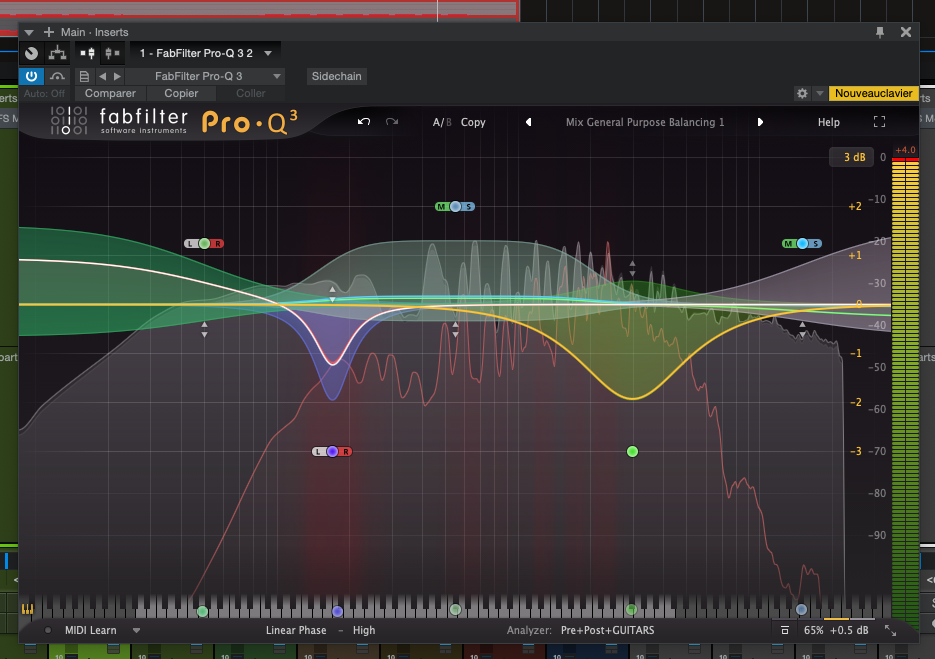Click the purple band dot on piano keyboard

click(338, 611)
